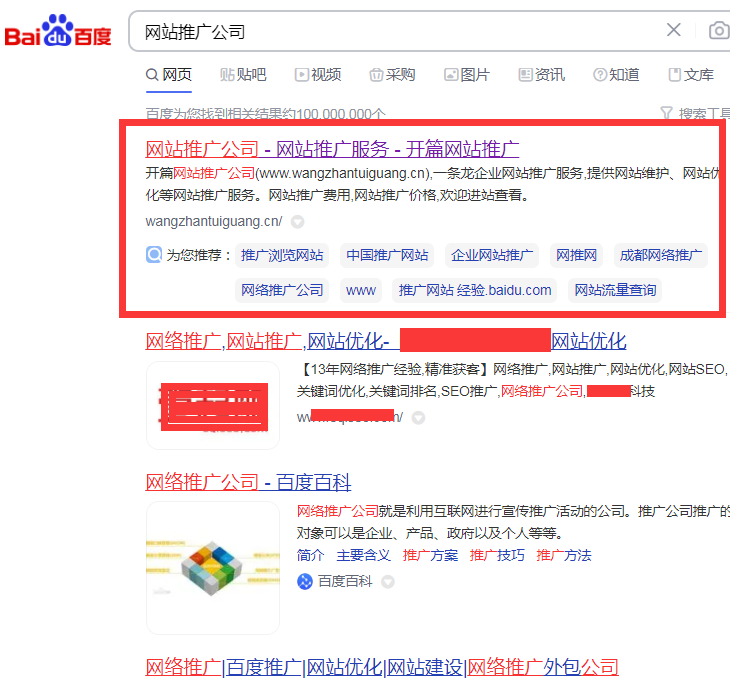Select recommended tag 中国推广网站

387,255
